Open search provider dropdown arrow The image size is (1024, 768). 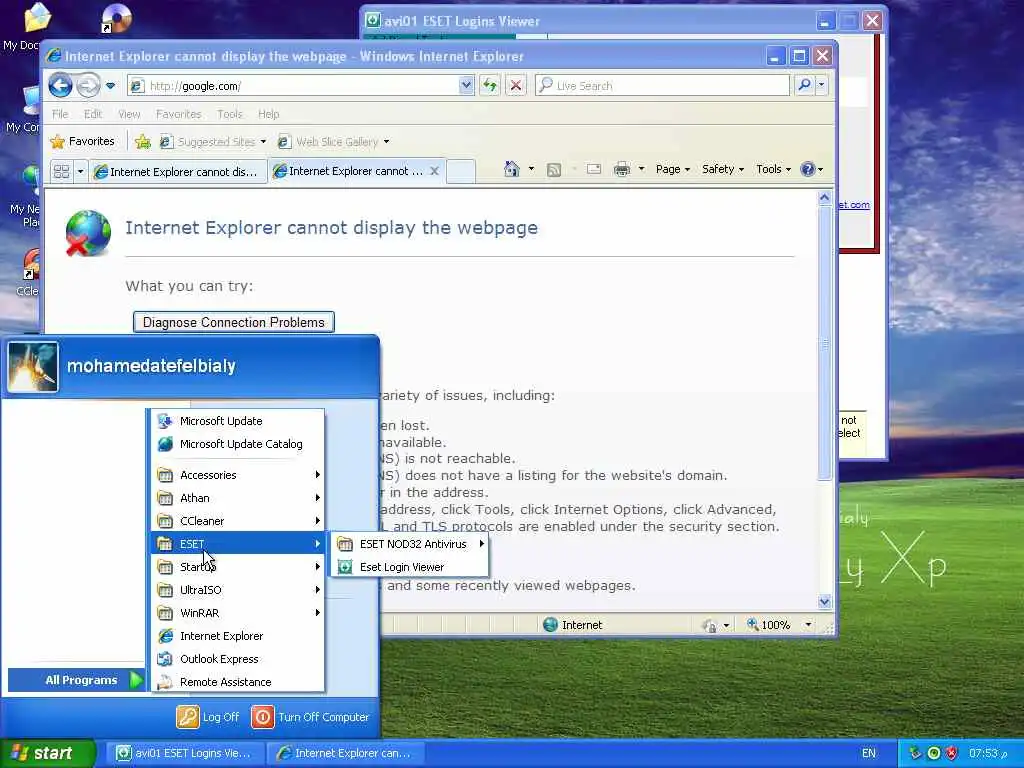tap(822, 85)
